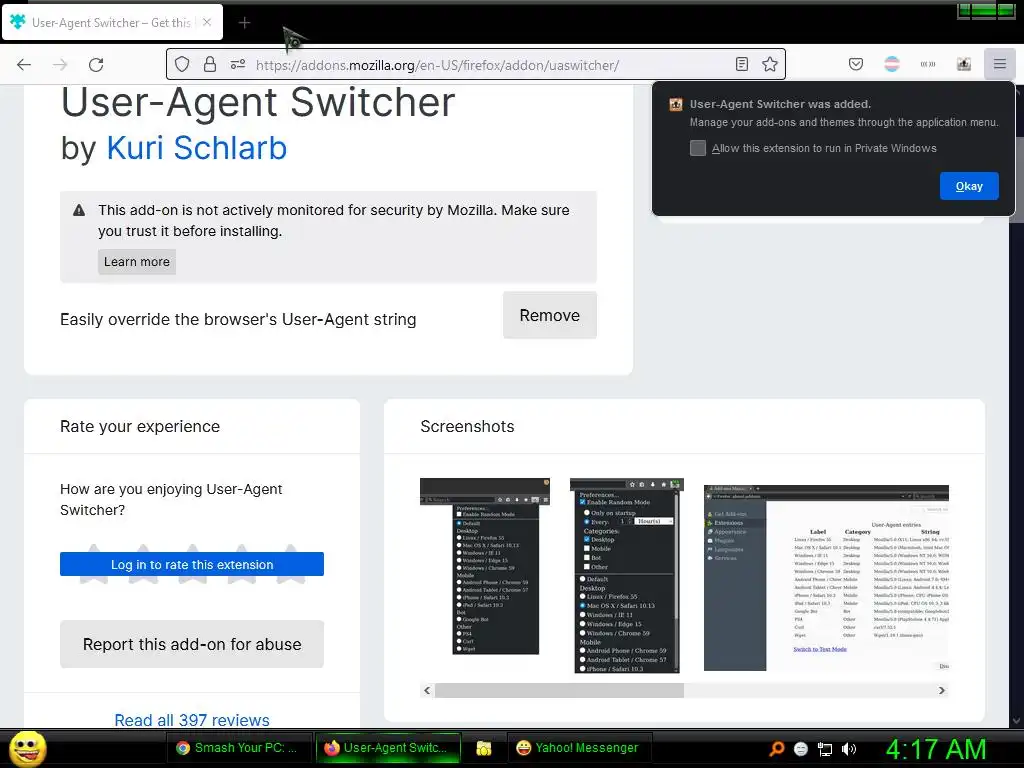Click the 4:17 AM taskbar clock
Viewport: 1024px width, 768px height.
tap(936, 749)
